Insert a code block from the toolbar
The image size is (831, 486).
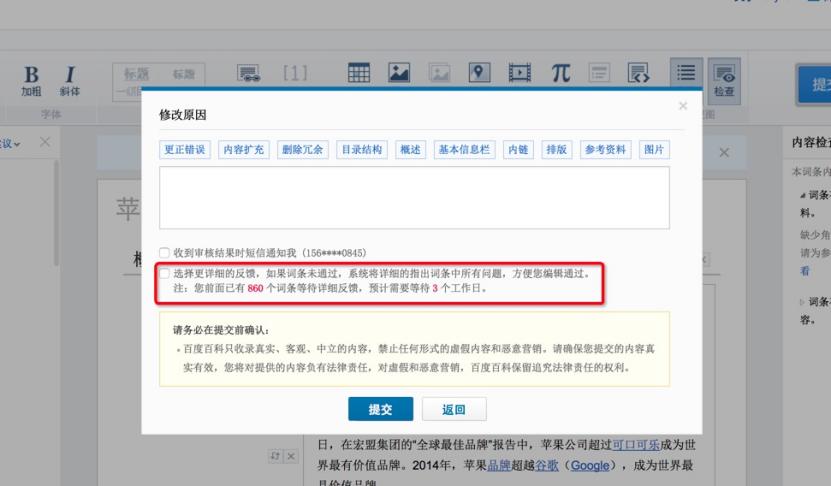[639, 73]
